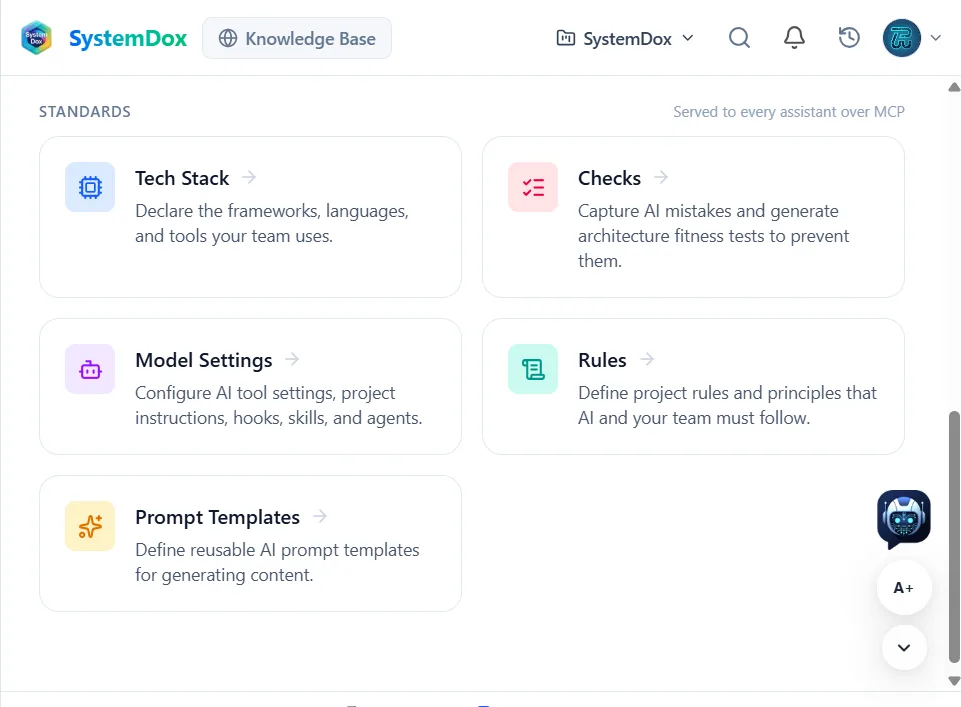Screen dimensions: 961x707
Task: Click the globe icon in Knowledge Base
Action: coord(228,38)
